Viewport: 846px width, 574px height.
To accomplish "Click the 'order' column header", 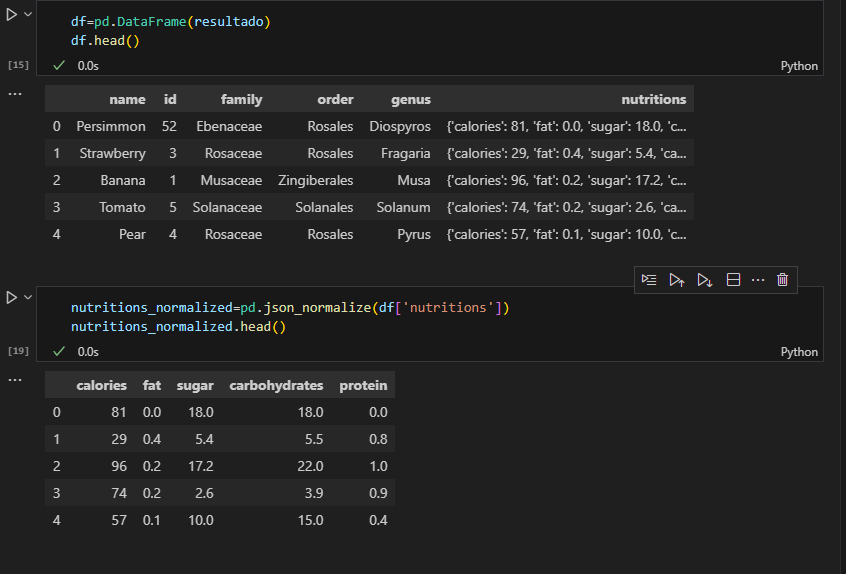I will (335, 99).
